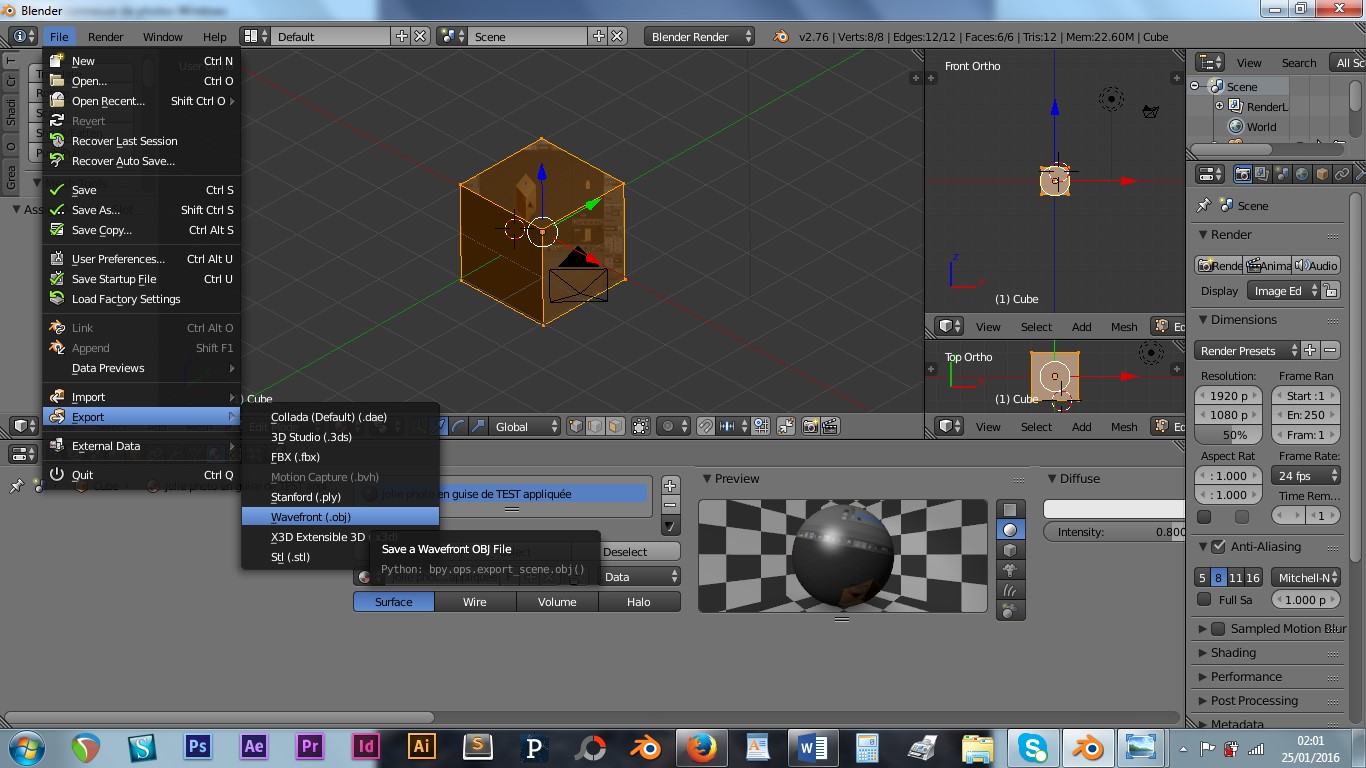Select the World properties tab icon
1366x768 pixels.
click(1301, 174)
